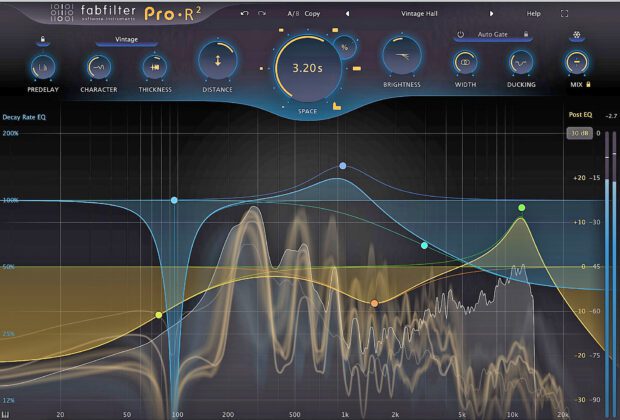Open the Auto Gate settings label
This screenshot has height=420, width=620.
click(492, 34)
